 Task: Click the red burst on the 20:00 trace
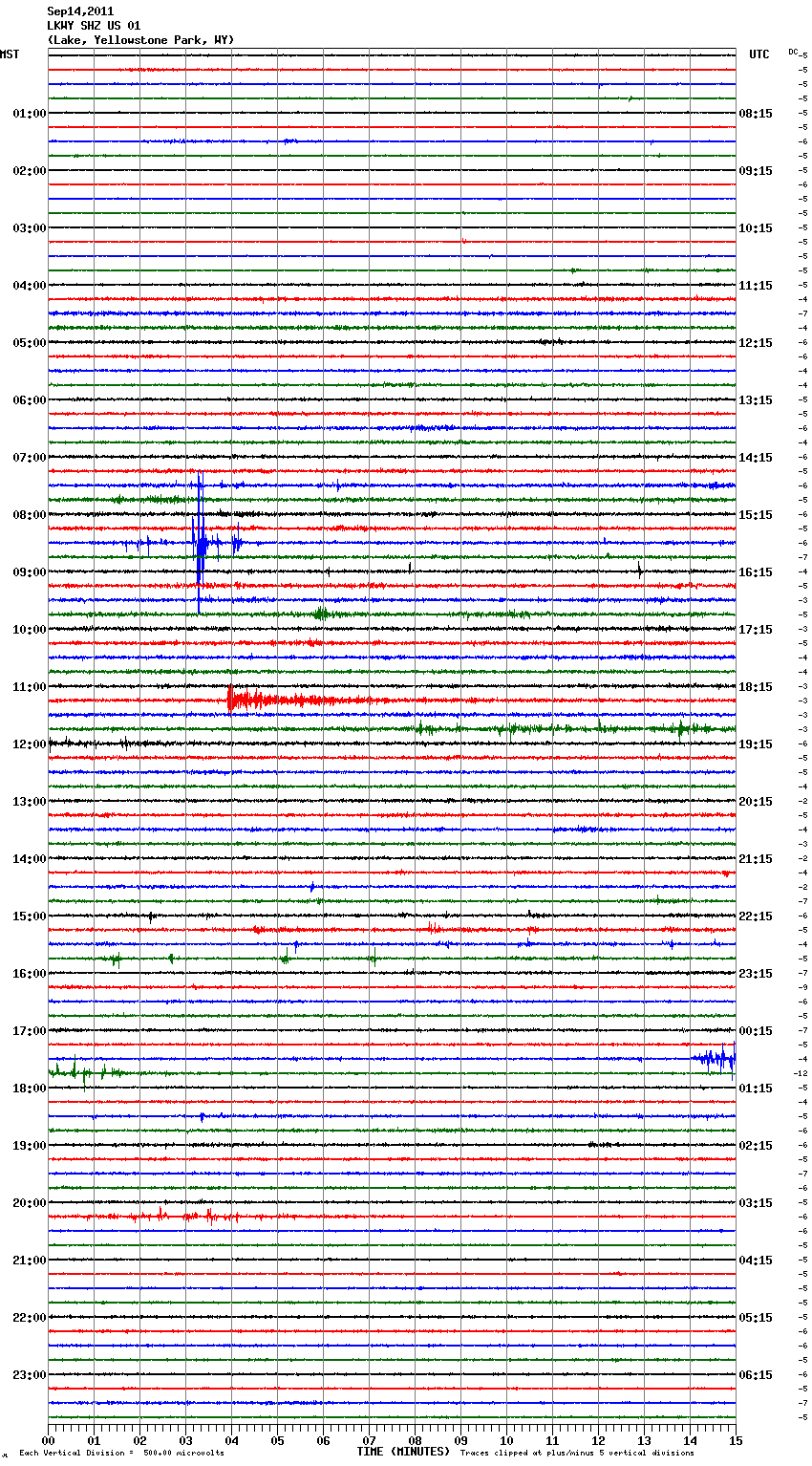(205, 1216)
